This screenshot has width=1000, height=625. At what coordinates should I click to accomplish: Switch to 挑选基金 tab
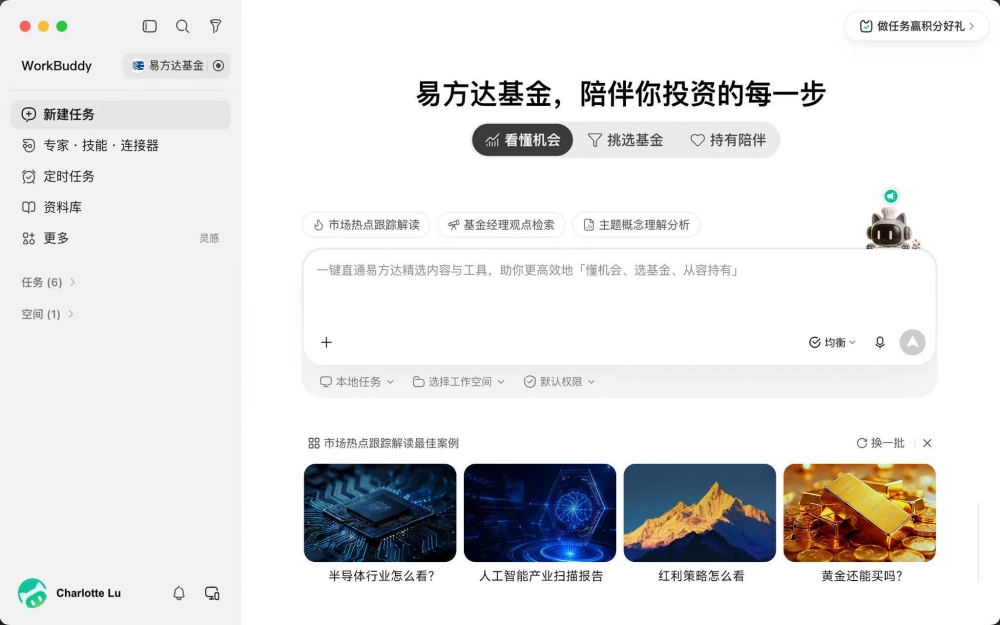pyautogui.click(x=626, y=140)
